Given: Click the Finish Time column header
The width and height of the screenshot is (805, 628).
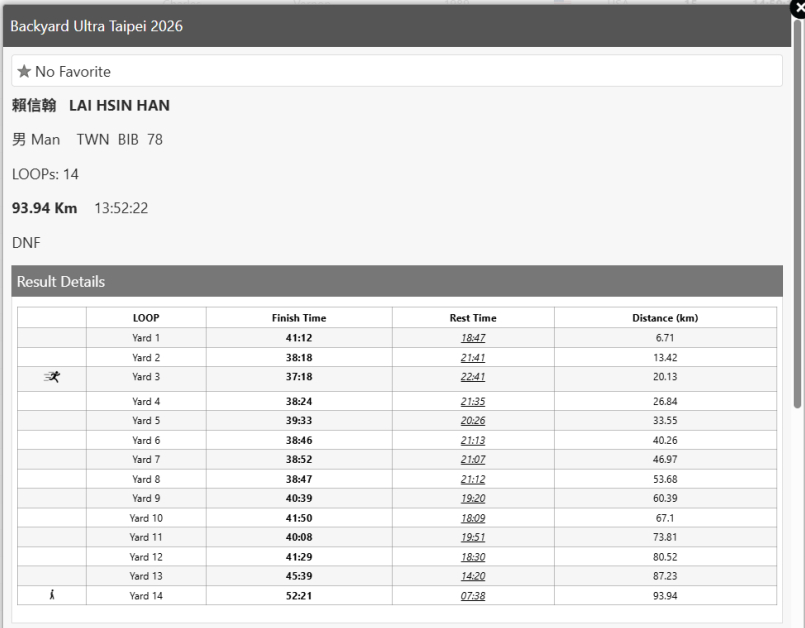Looking at the screenshot, I should point(298,318).
